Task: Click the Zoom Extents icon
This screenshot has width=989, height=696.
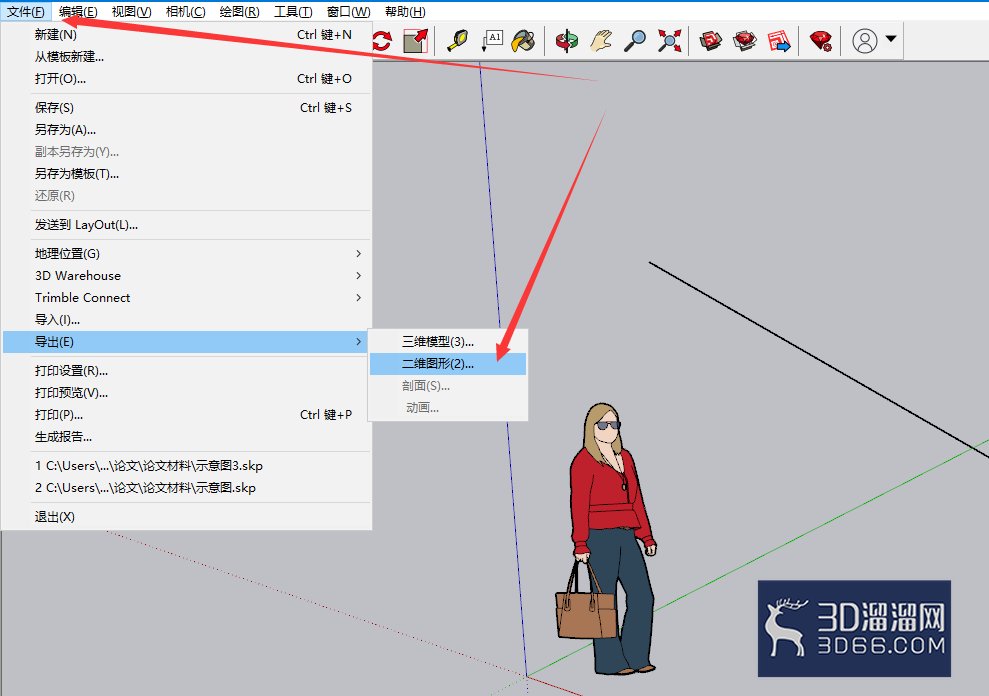Action: pyautogui.click(x=669, y=40)
